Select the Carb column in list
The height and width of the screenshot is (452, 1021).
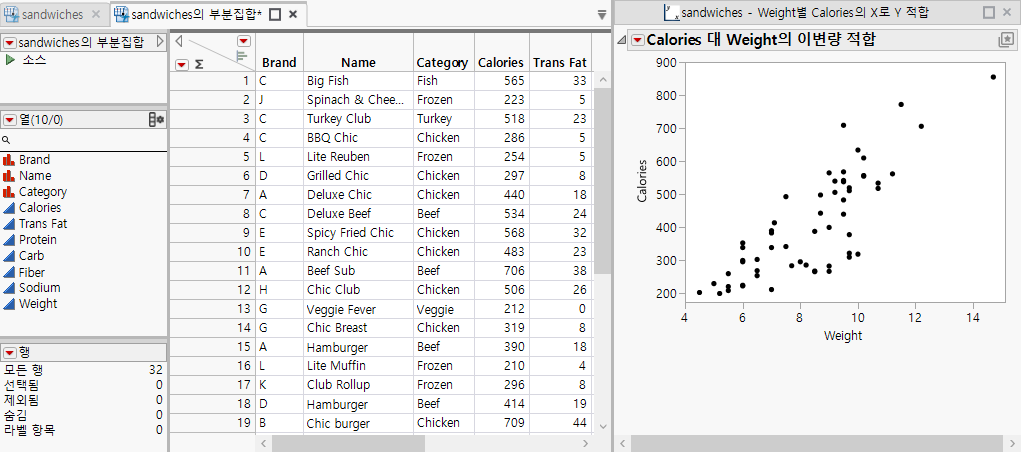click(31, 256)
